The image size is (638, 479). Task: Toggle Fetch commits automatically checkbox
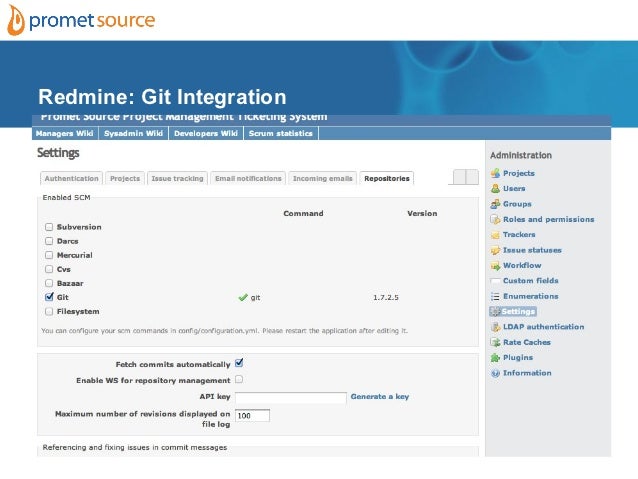tap(239, 363)
